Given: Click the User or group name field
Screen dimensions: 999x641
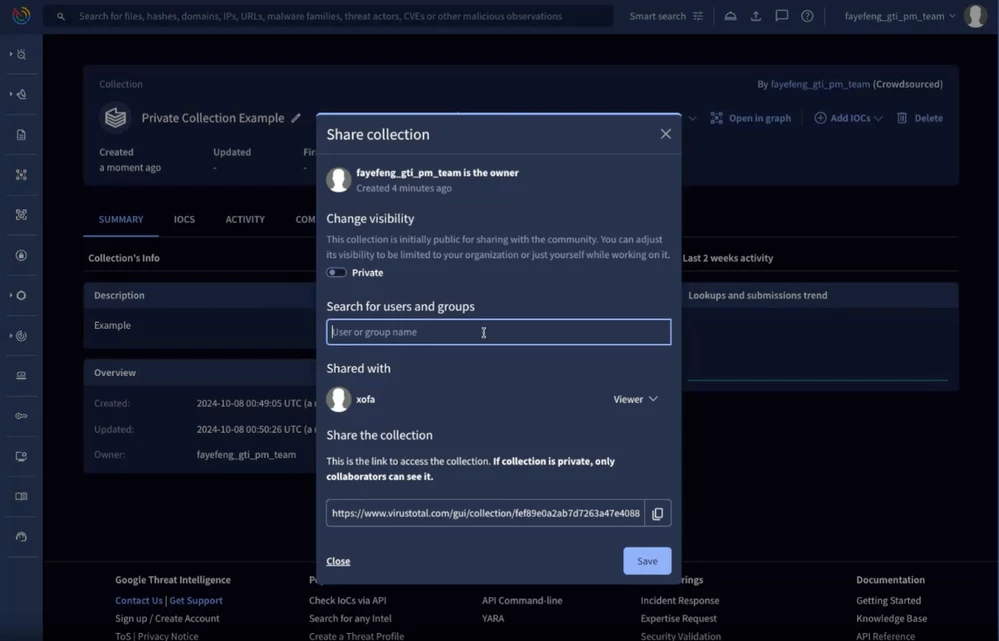Looking at the screenshot, I should tap(498, 332).
